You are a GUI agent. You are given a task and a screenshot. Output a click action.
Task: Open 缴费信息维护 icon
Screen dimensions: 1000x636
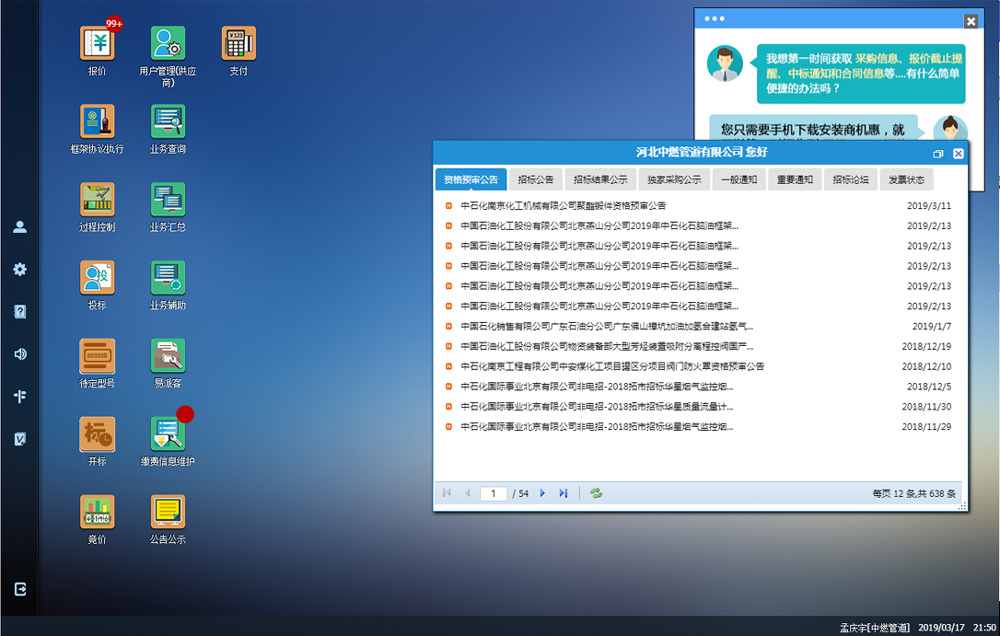coord(167,434)
